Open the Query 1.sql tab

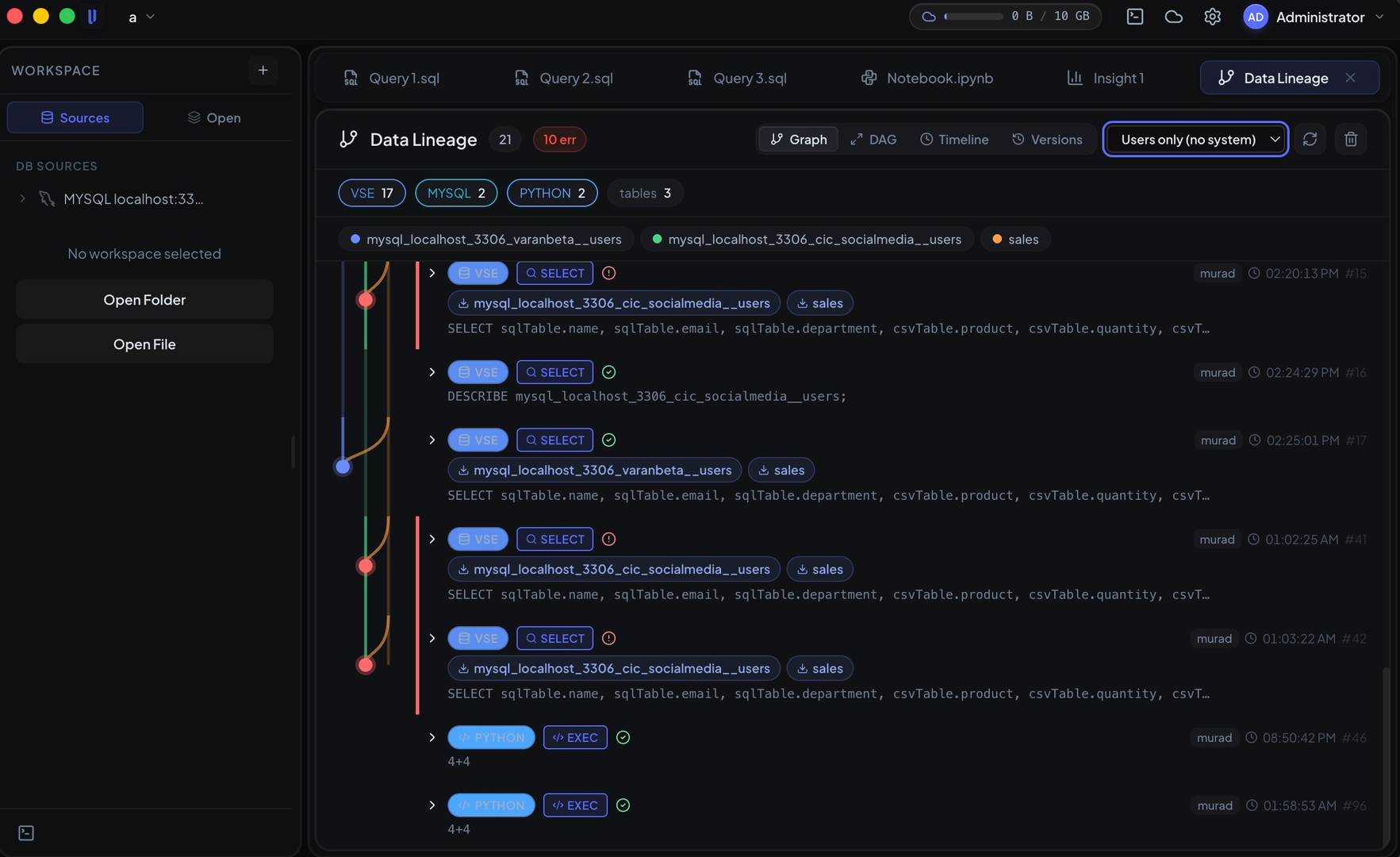coord(391,78)
